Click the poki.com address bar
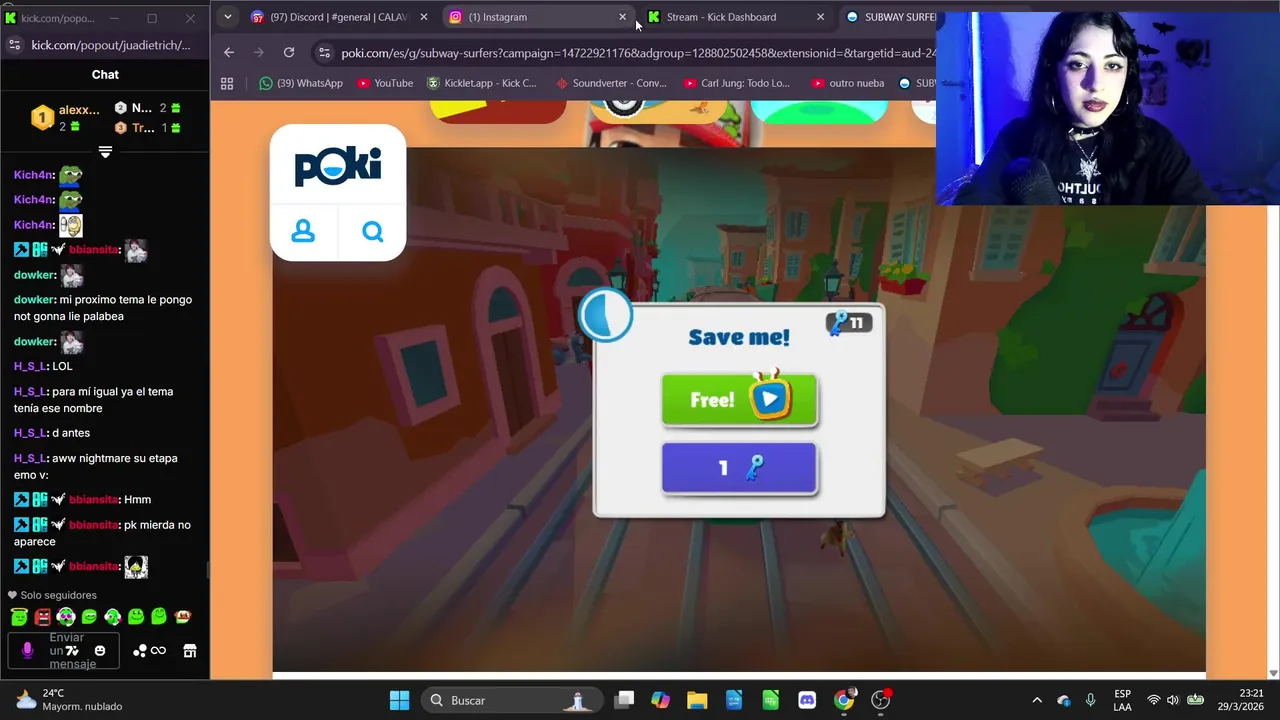 (638, 53)
